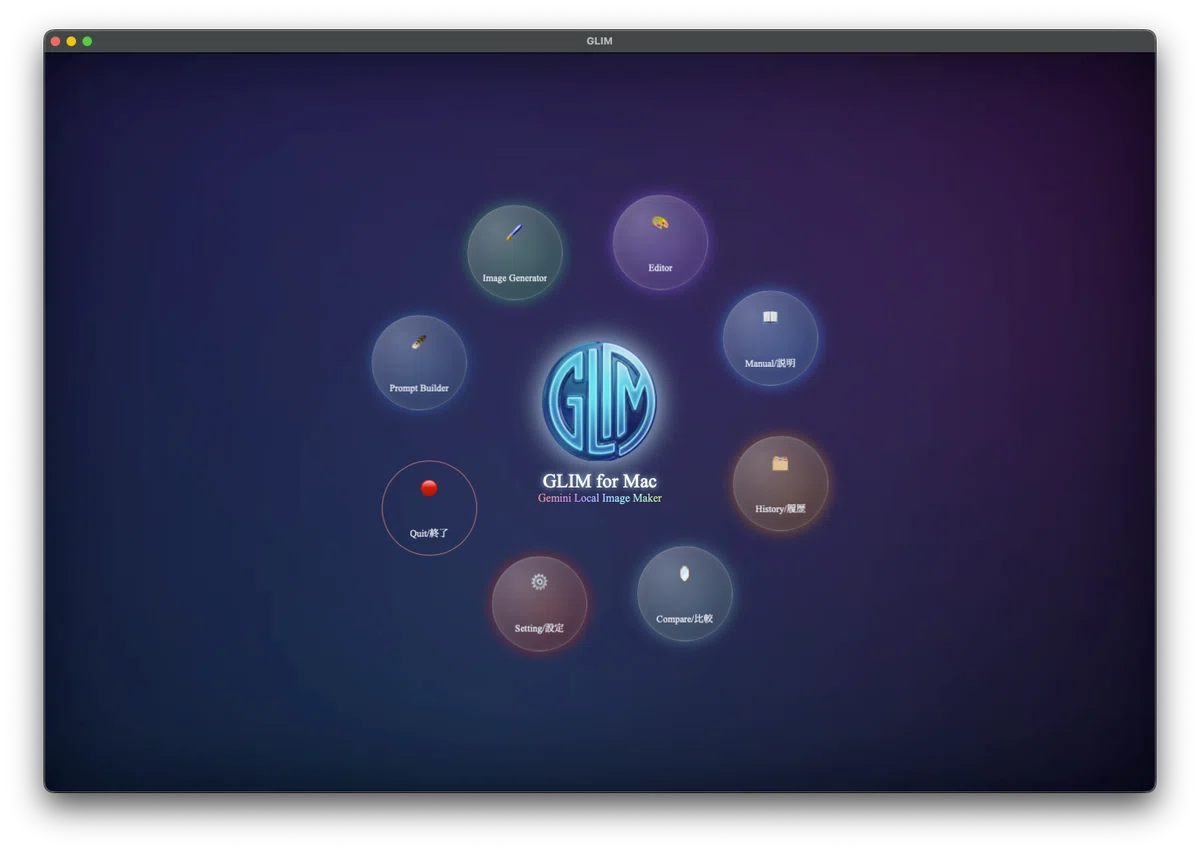Open the Prompt Builder quill bubble
This screenshot has height=851, width=1200.
coord(419,363)
